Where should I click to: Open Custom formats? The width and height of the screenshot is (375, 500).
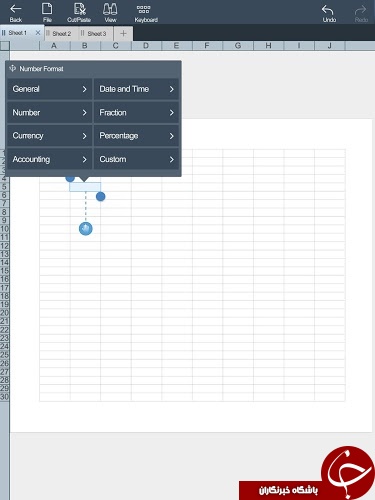click(136, 159)
